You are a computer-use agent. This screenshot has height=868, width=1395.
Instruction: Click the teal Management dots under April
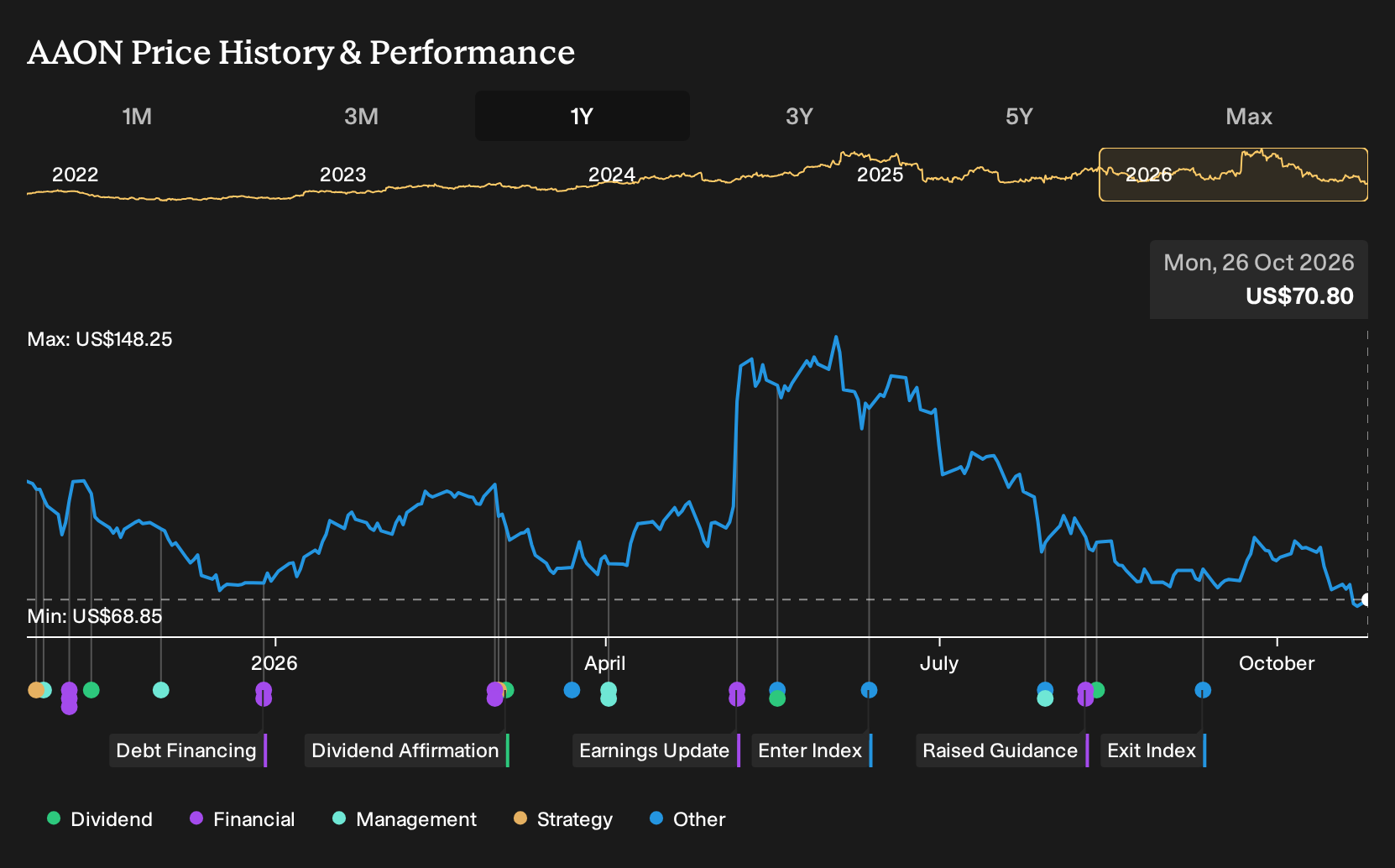pyautogui.click(x=609, y=694)
